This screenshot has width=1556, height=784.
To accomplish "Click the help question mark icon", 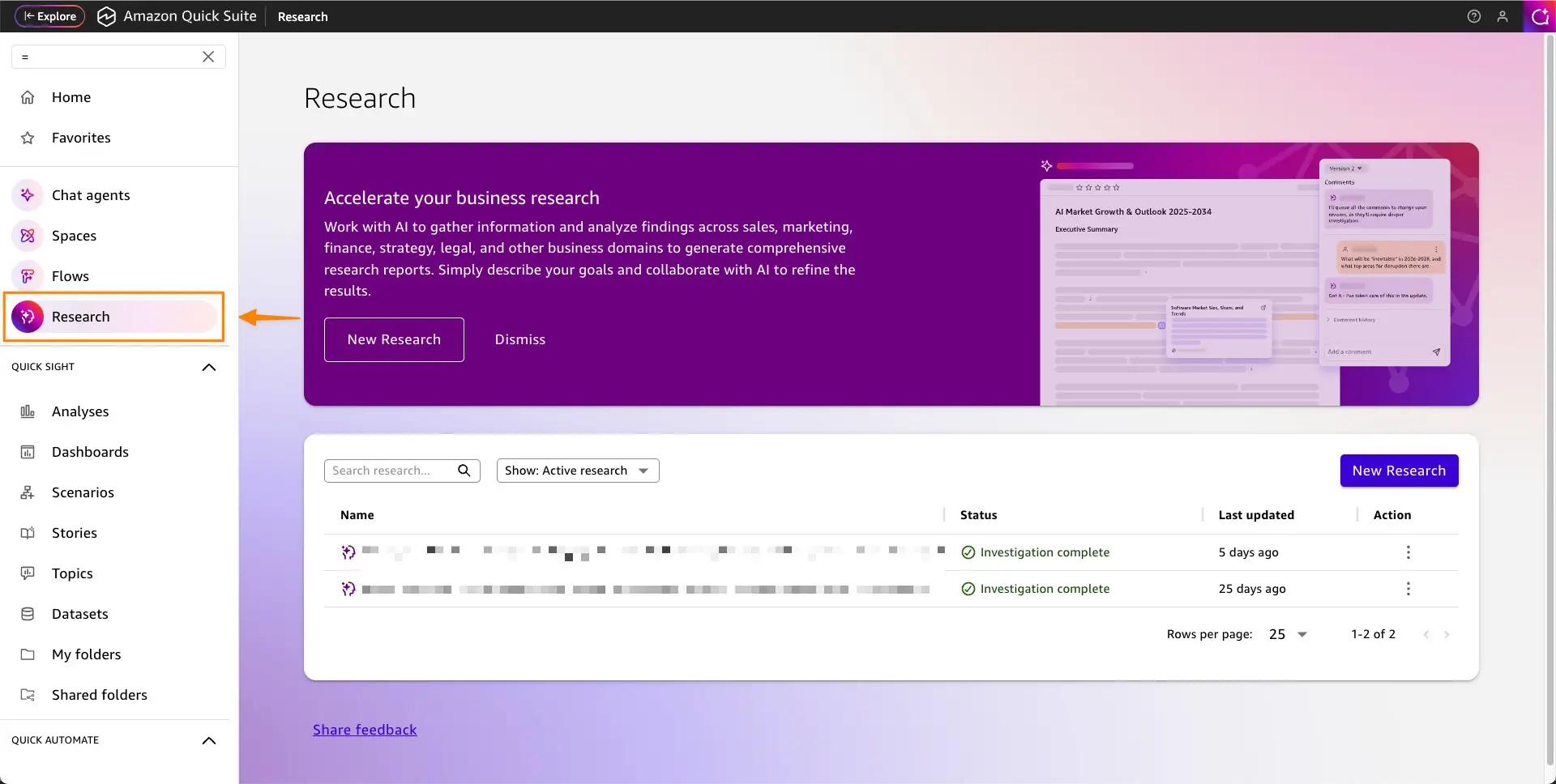I will [x=1473, y=16].
